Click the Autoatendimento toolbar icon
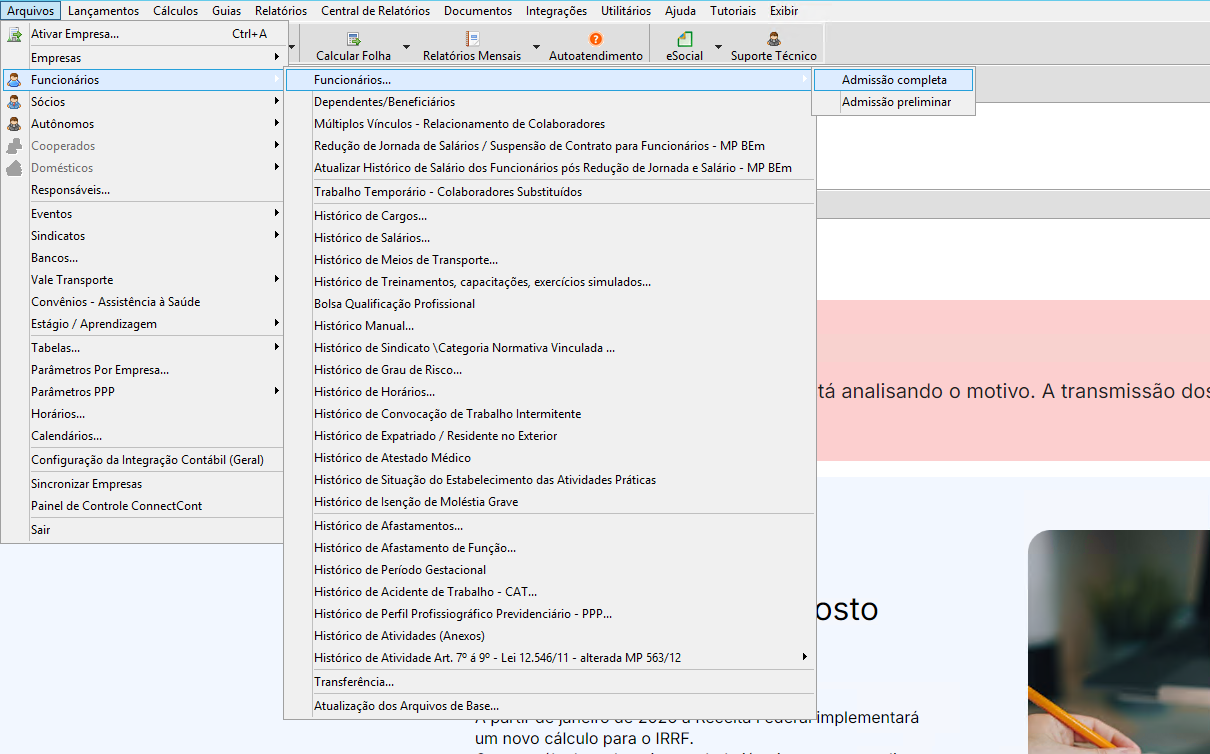1210x754 pixels. point(596,40)
